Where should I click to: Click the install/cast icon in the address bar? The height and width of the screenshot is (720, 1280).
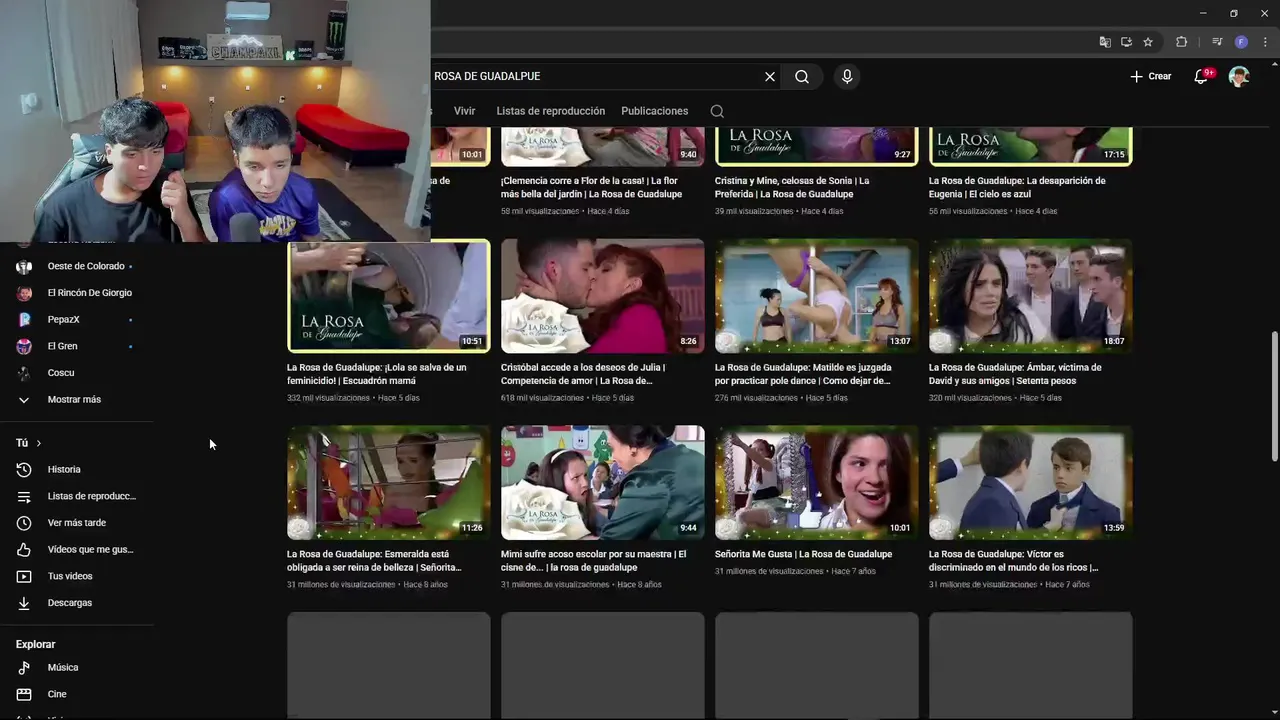tap(1126, 42)
